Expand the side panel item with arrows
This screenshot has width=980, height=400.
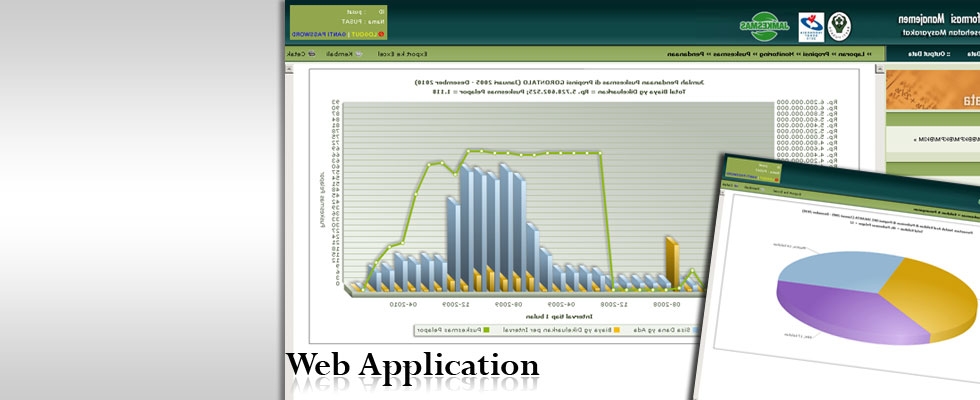(x=940, y=139)
